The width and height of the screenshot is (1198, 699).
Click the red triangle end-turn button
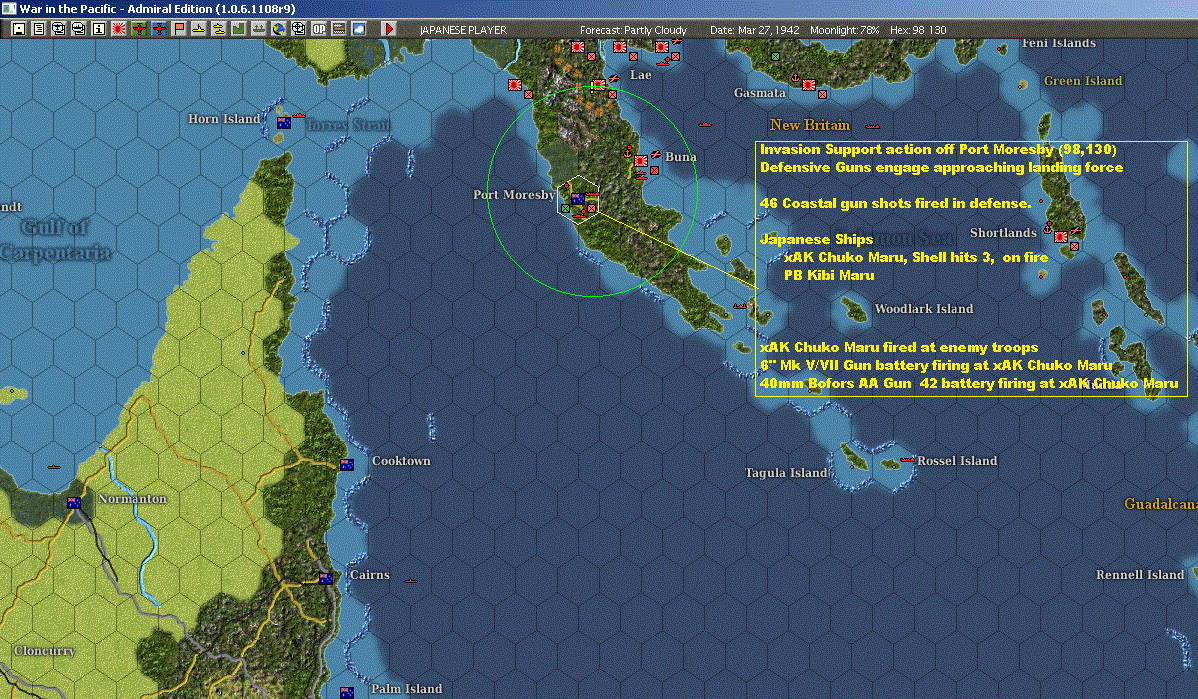click(389, 29)
